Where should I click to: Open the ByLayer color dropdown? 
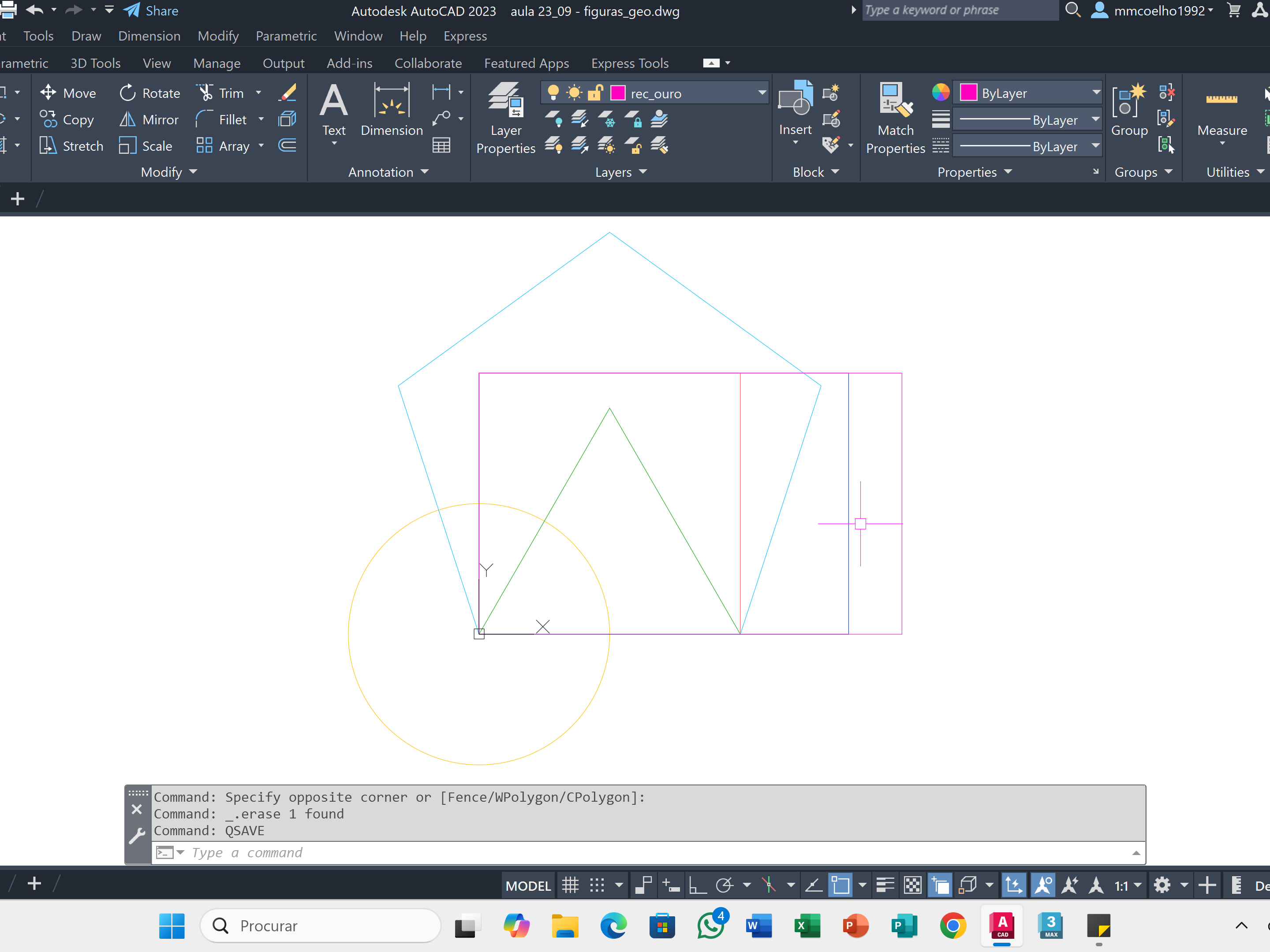point(1095,93)
